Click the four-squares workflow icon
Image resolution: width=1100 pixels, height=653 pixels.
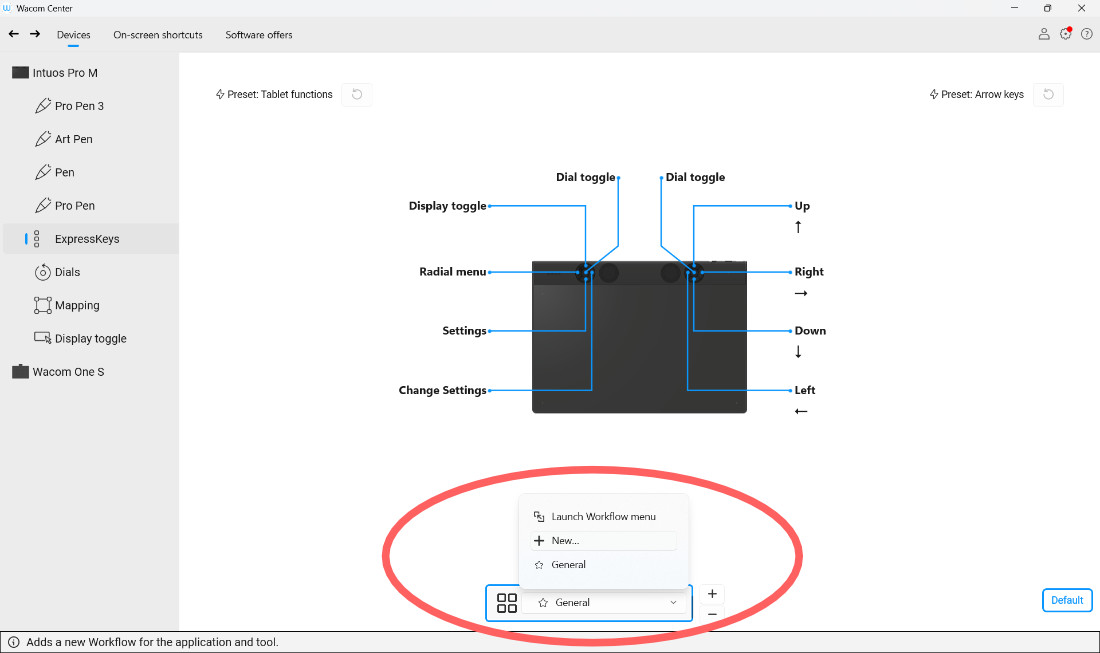tap(507, 602)
